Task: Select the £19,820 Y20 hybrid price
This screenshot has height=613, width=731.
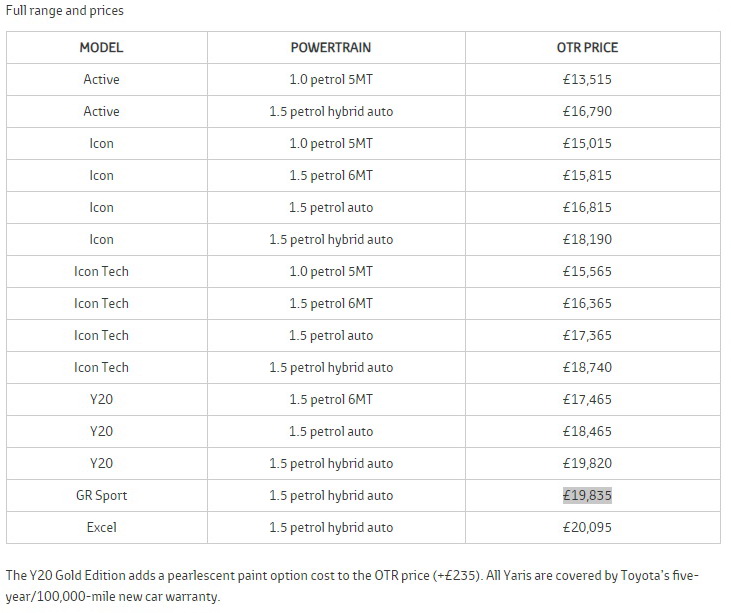Action: [587, 463]
